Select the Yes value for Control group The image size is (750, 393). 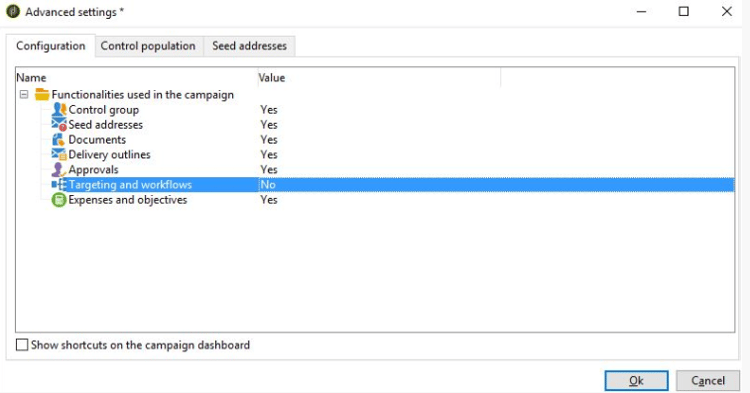[x=269, y=109]
